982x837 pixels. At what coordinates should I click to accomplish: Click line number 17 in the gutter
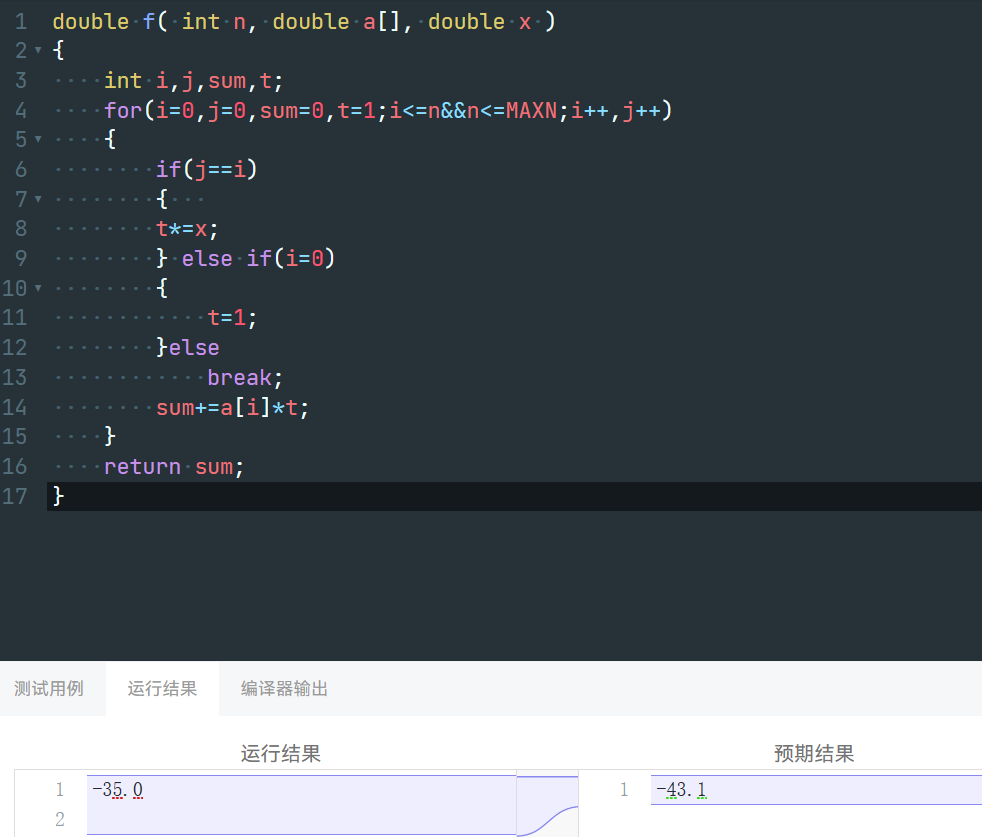(x=18, y=496)
